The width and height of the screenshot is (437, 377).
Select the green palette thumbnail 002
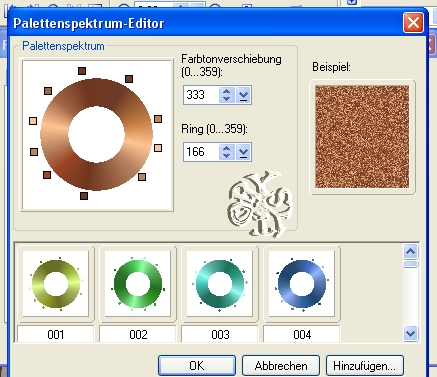[138, 283]
